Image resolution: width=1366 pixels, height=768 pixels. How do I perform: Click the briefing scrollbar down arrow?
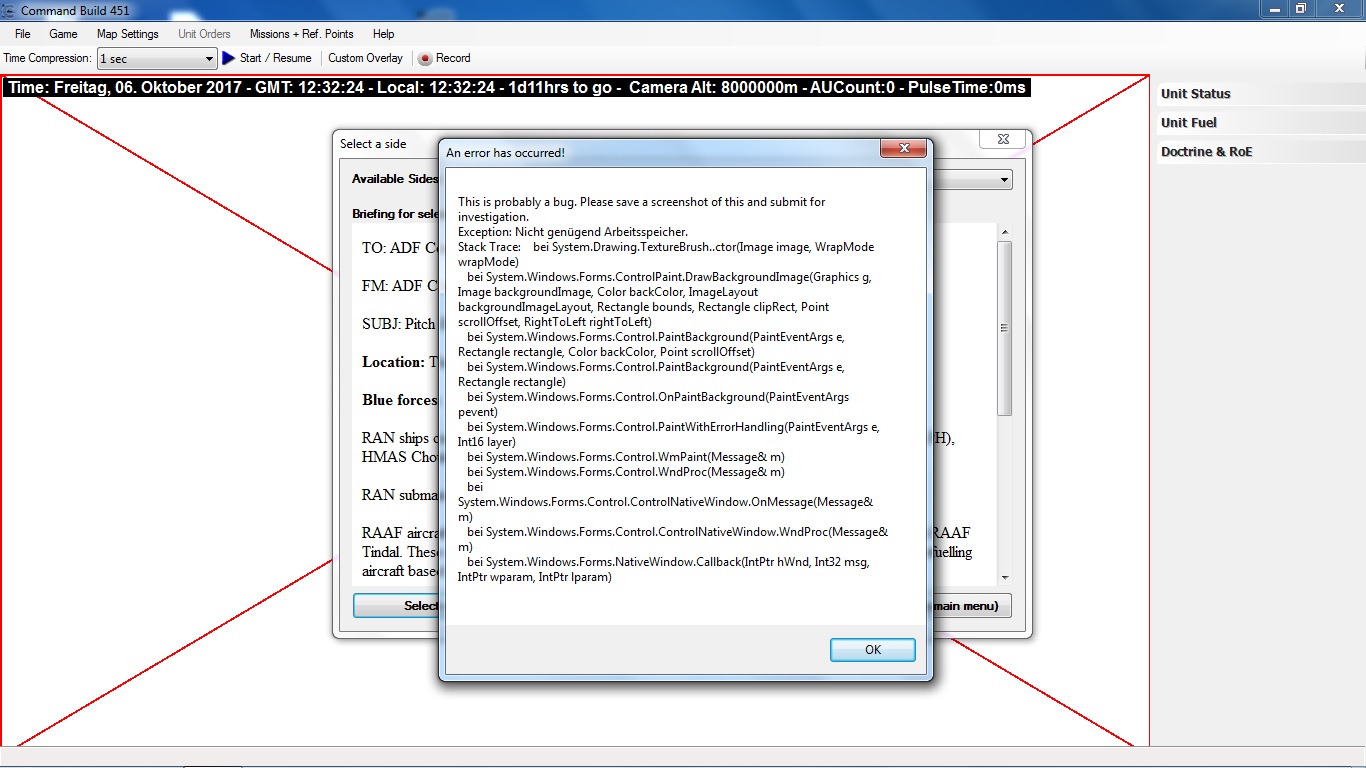tap(1004, 577)
